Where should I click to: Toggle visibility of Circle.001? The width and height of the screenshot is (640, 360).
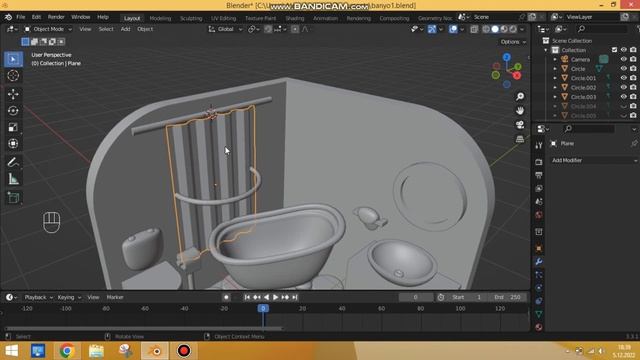click(623, 78)
